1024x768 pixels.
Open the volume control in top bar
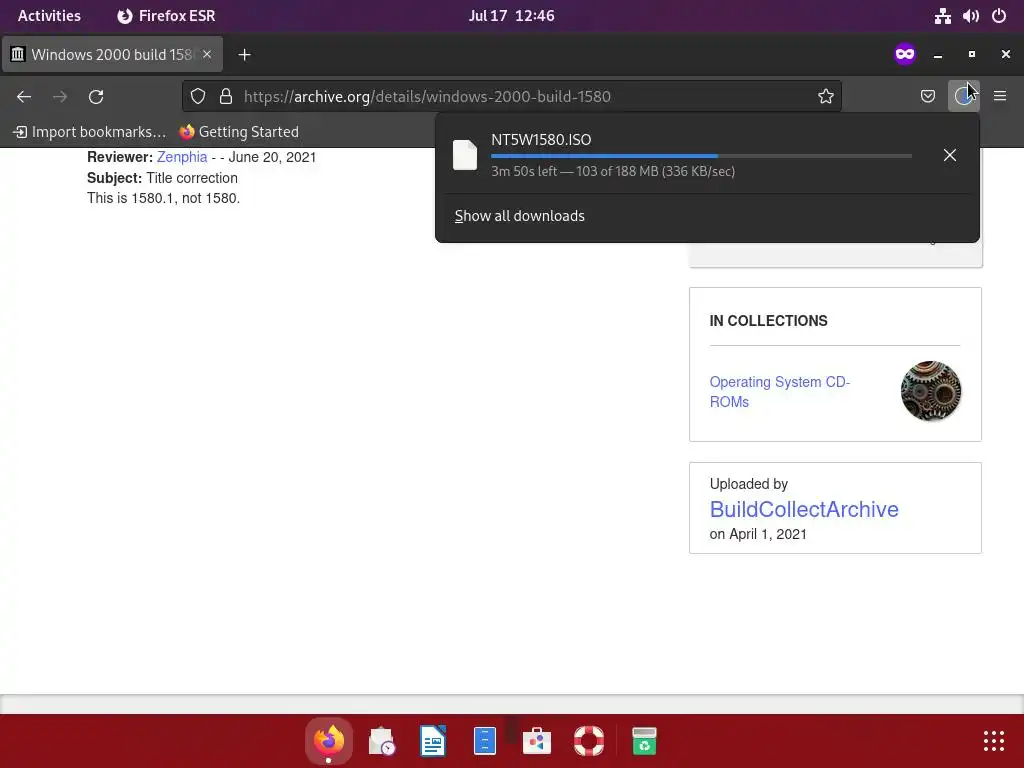971,16
